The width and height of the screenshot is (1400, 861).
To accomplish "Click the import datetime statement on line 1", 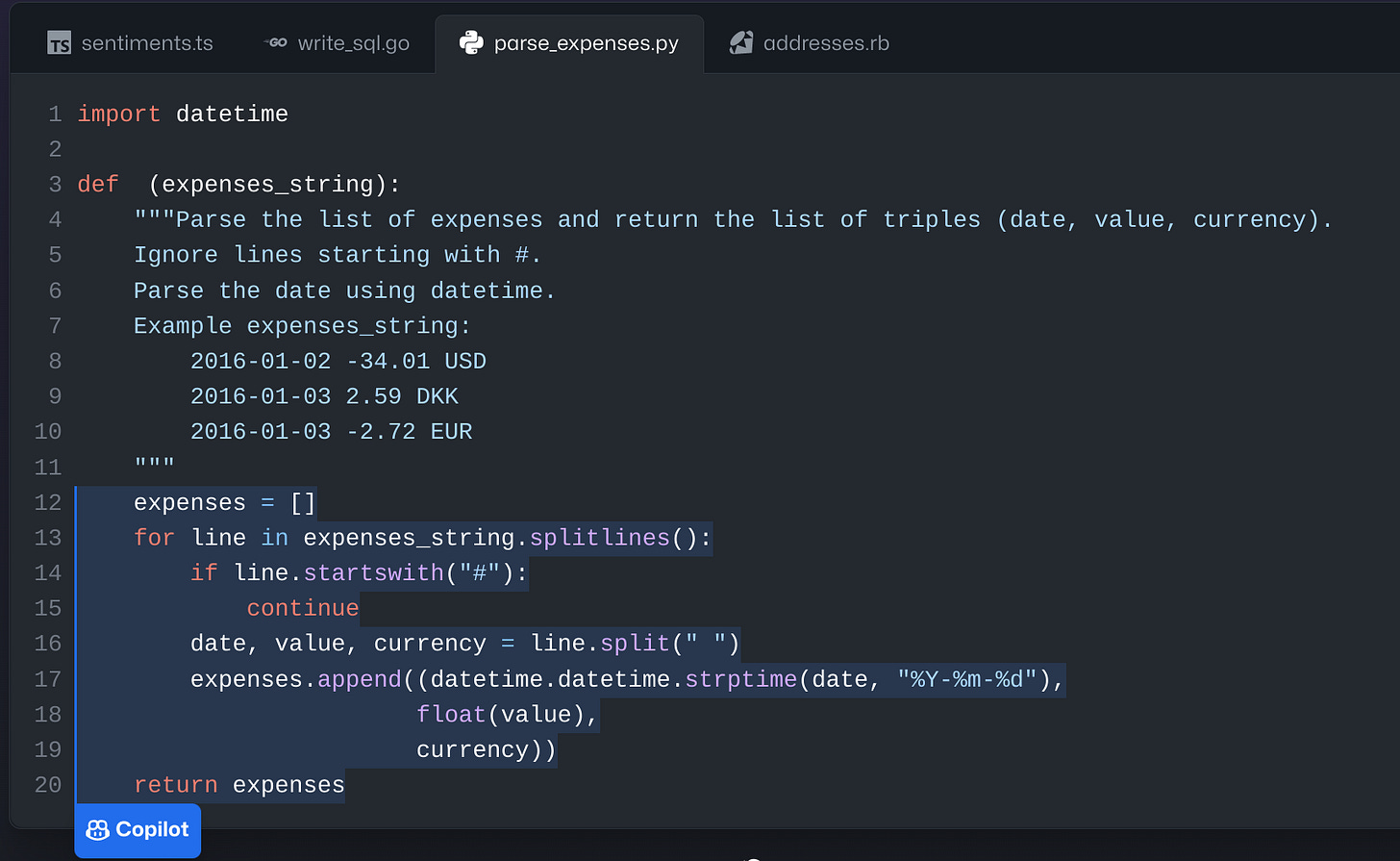I will pos(183,114).
